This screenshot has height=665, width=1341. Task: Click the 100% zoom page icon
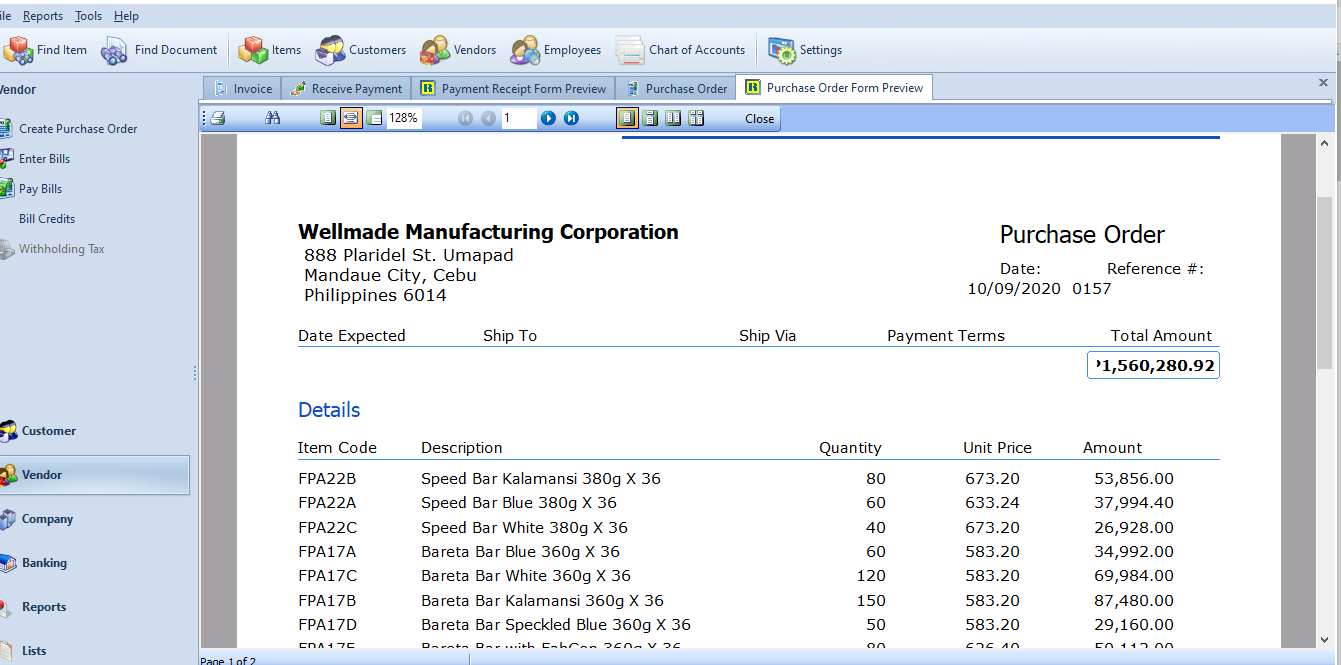(374, 118)
